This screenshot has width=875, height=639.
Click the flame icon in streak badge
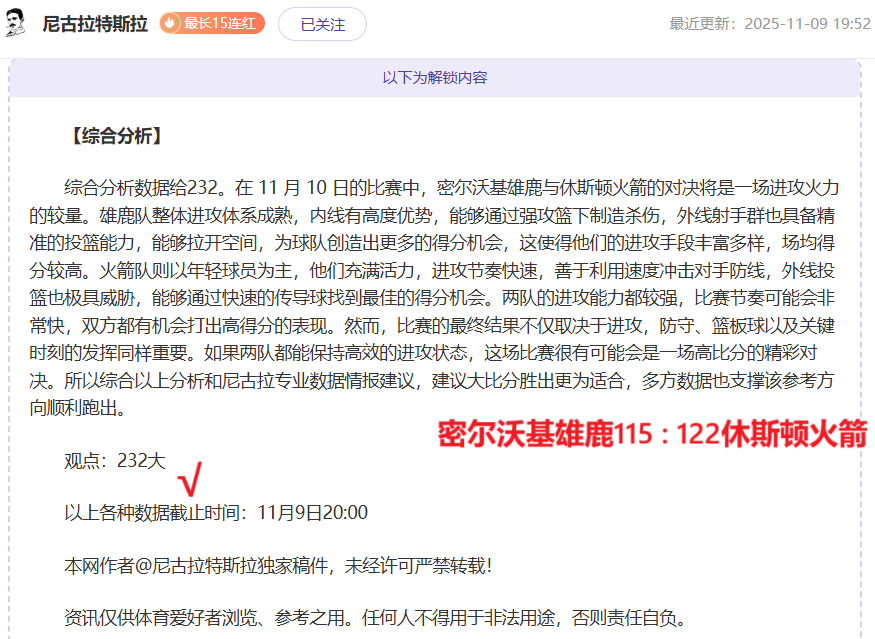click(171, 24)
